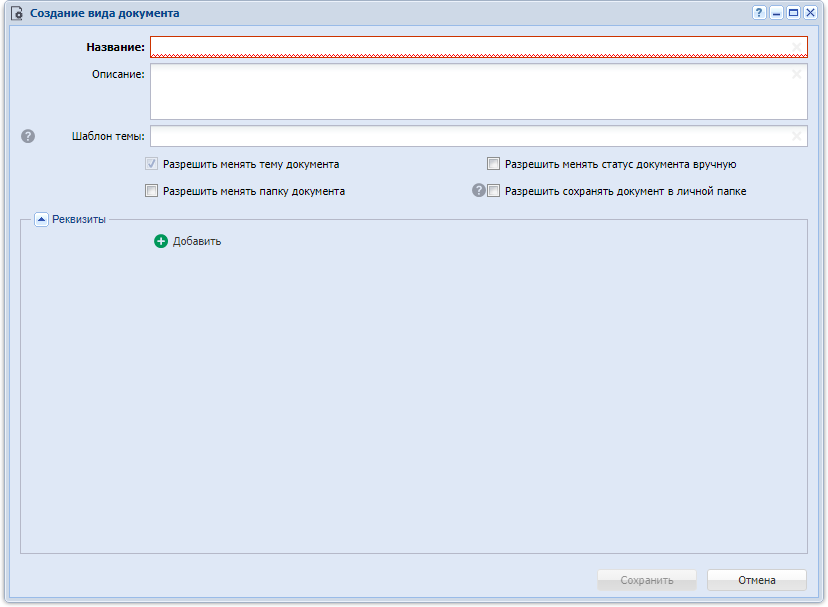This screenshot has width=828, height=607.
Task: Clear the Описание field with its X
Action: point(796,74)
